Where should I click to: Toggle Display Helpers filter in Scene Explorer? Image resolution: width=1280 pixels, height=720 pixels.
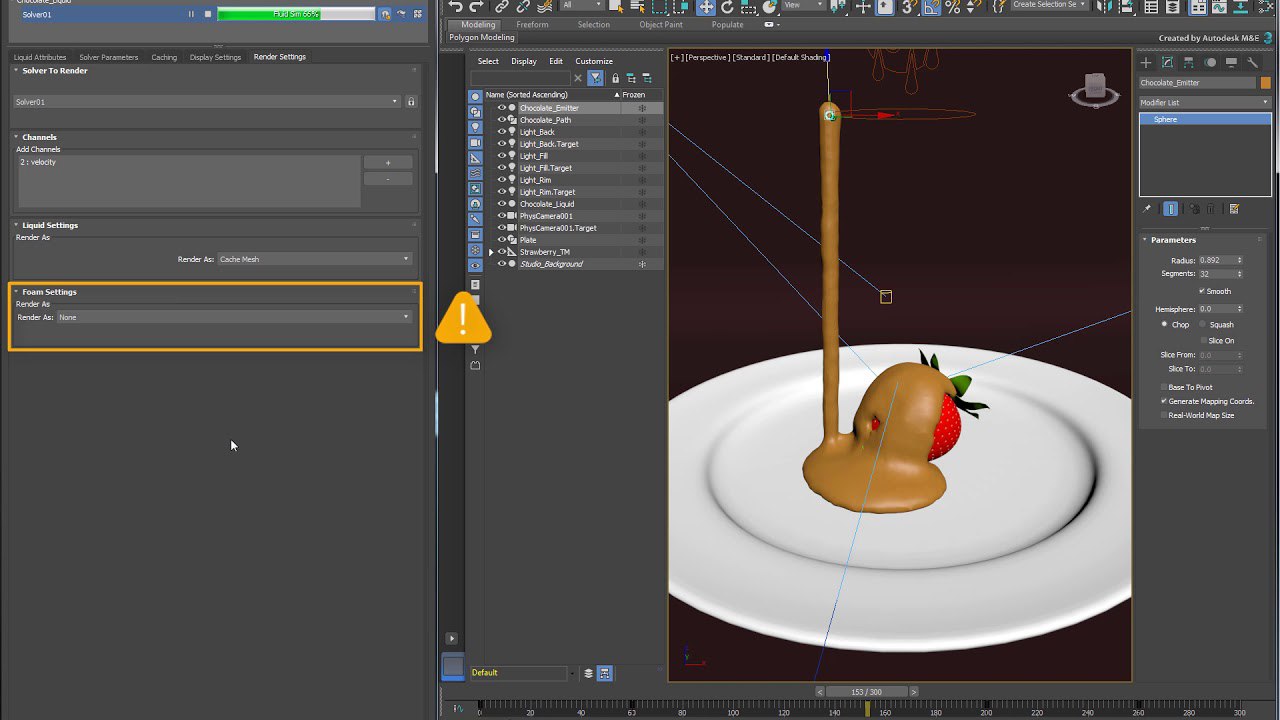pos(475,158)
